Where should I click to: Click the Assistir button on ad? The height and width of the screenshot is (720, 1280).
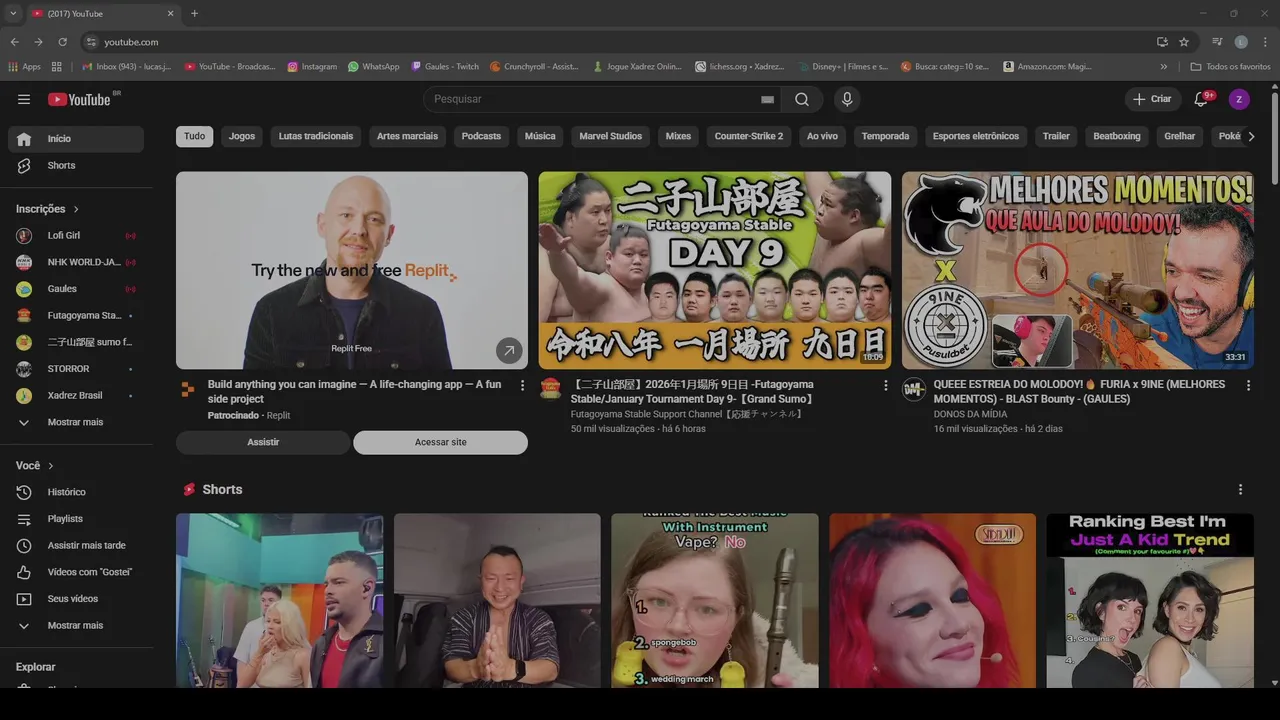click(263, 442)
